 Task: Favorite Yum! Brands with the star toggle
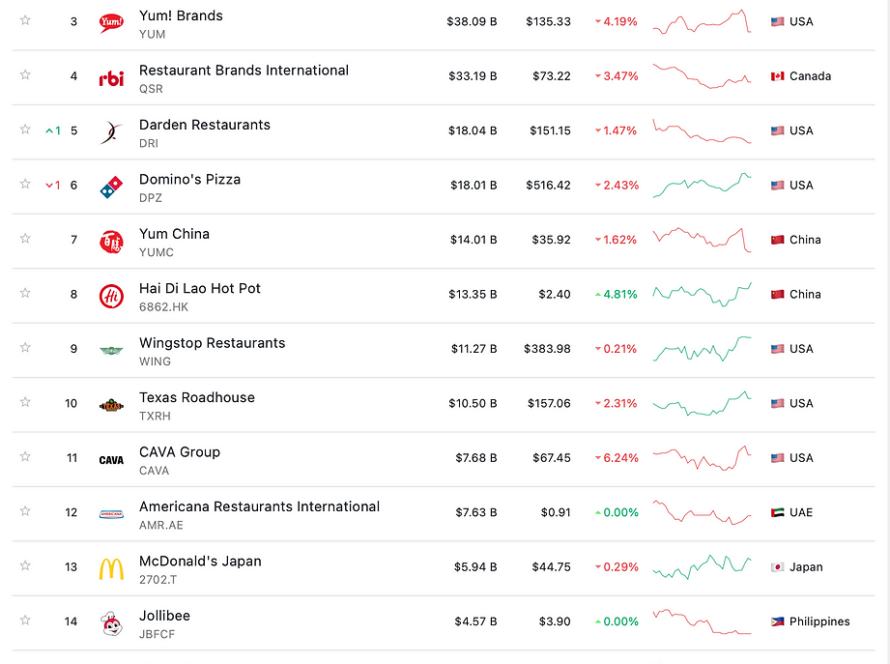tap(25, 20)
